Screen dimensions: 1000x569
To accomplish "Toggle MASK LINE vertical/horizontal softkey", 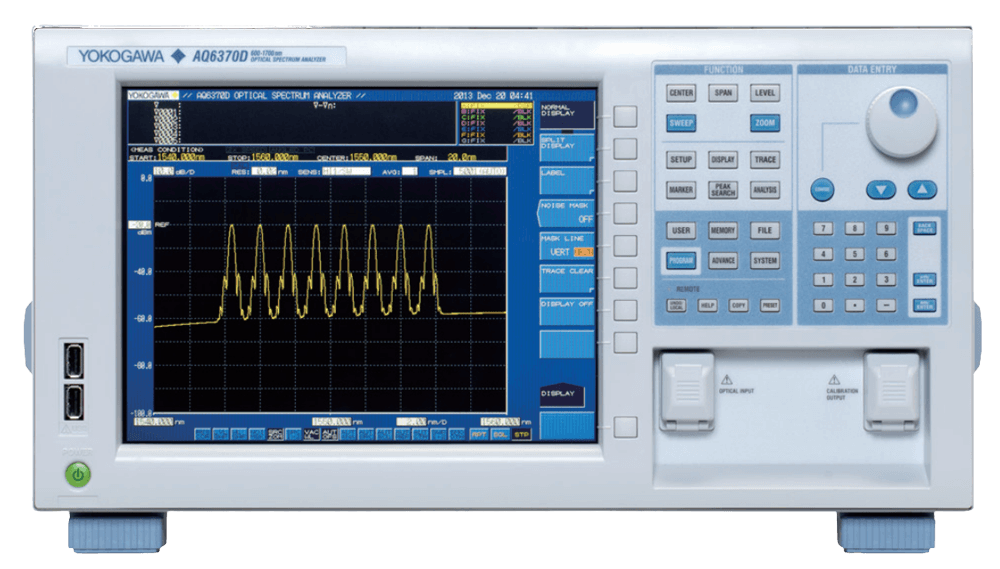I will click(x=566, y=245).
